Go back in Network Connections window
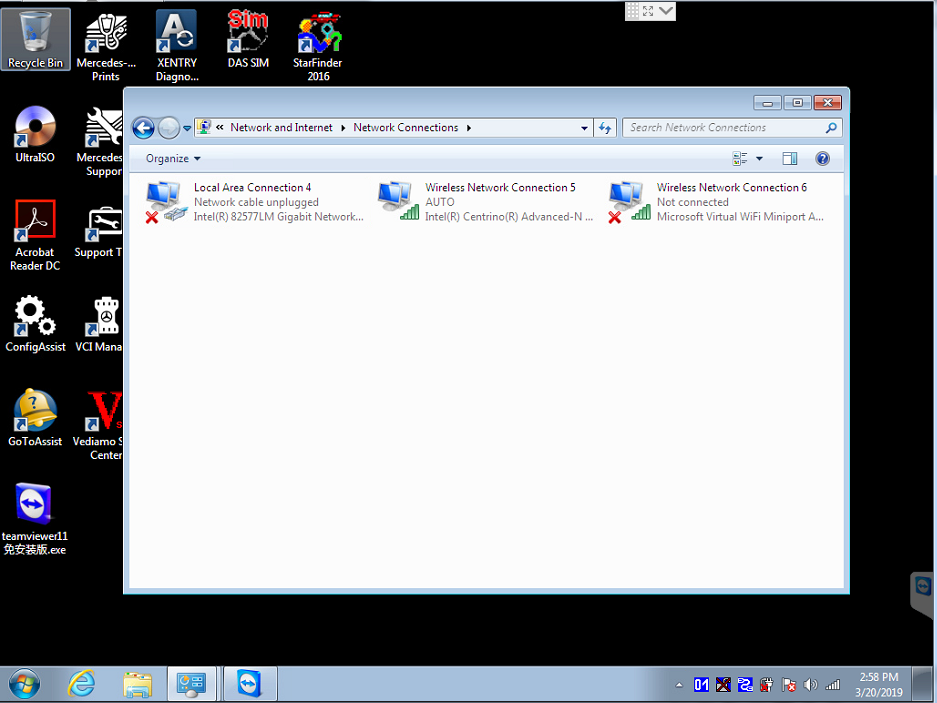This screenshot has width=937, height=703. click(143, 128)
